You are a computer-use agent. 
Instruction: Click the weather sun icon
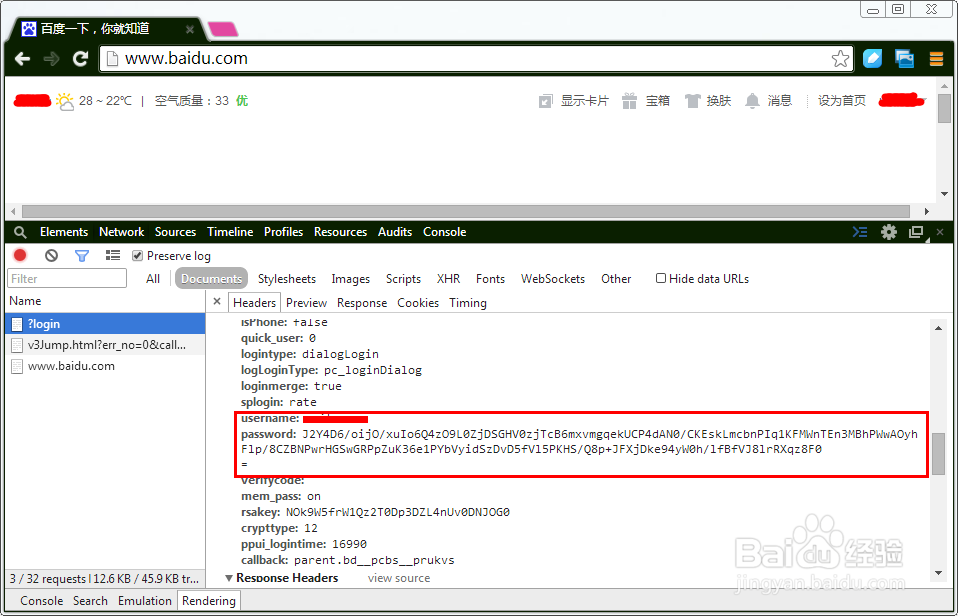point(65,101)
